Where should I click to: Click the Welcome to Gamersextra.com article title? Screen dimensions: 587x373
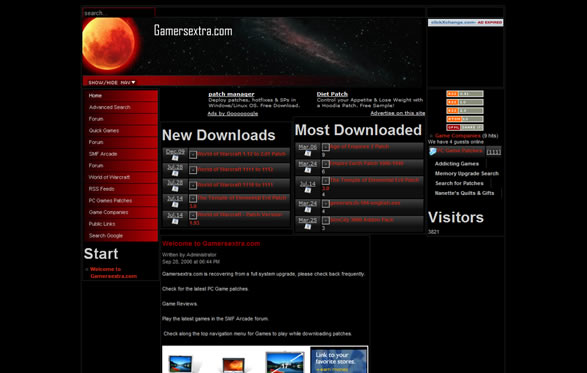(211, 244)
